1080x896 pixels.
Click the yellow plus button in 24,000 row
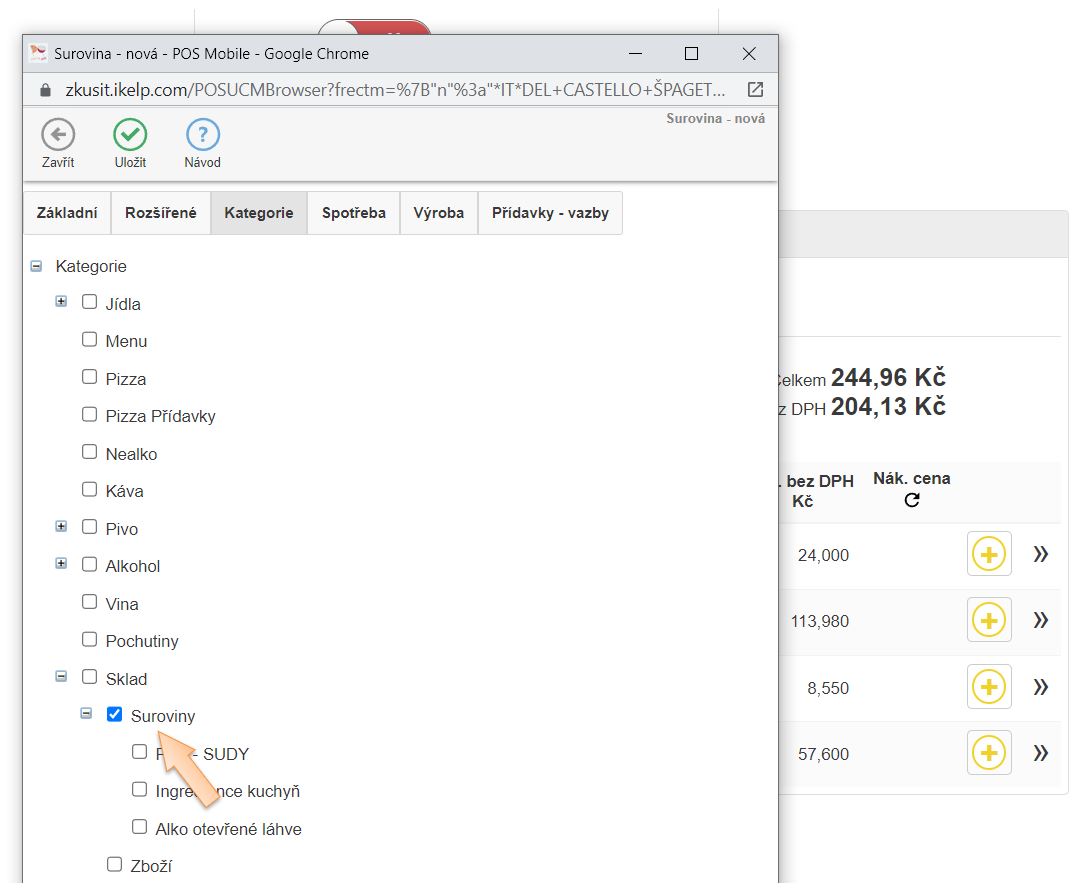click(x=989, y=554)
